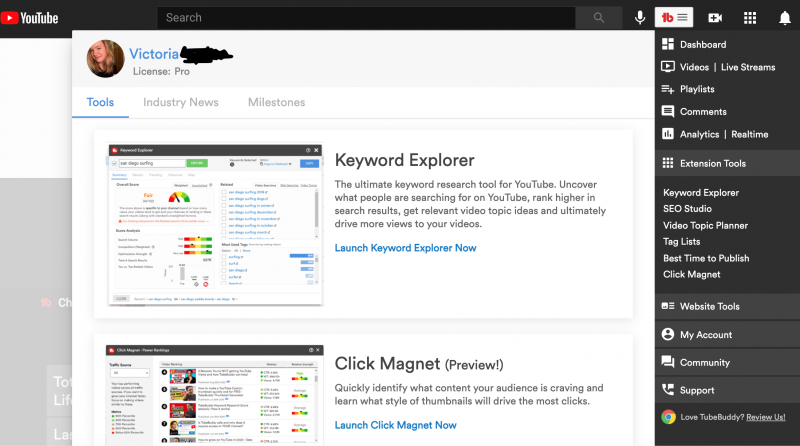The image size is (800, 446).
Task: Click the Keyword Explorer preview thumbnail
Action: pyautogui.click(x=215, y=224)
